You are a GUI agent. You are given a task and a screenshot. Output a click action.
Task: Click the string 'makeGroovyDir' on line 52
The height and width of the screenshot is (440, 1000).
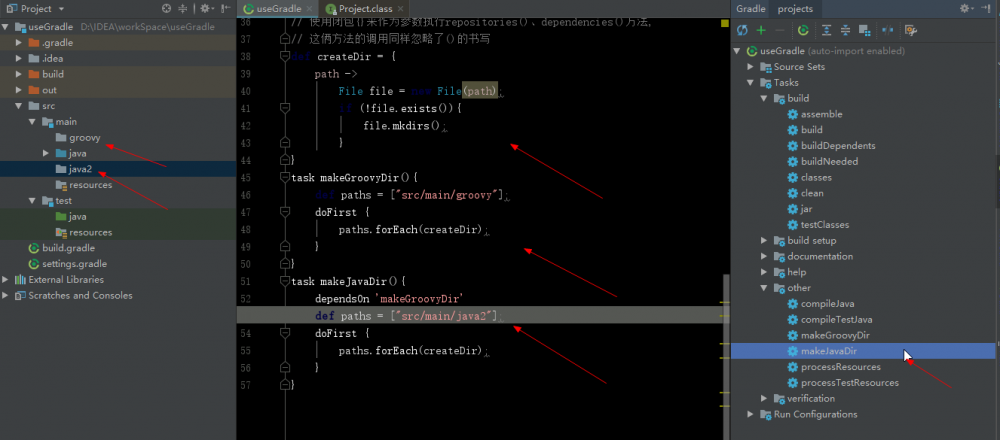420,298
